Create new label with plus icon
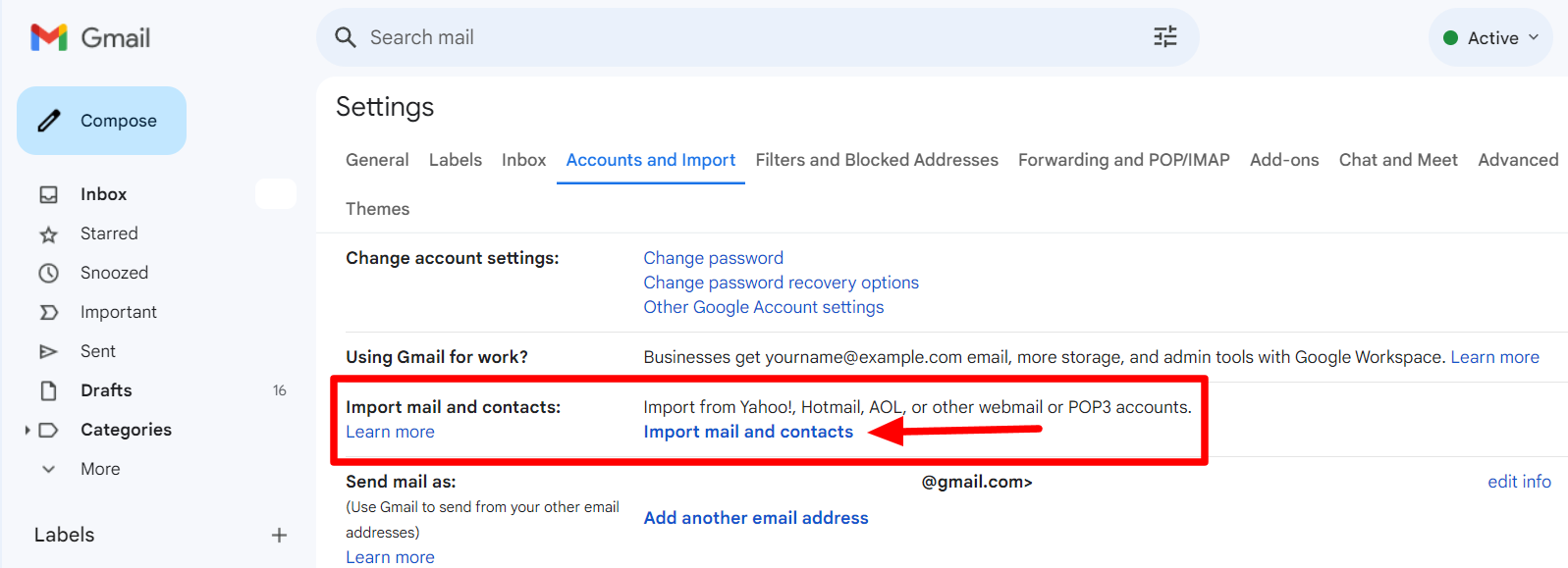This screenshot has height=568, width=1568. point(279,535)
